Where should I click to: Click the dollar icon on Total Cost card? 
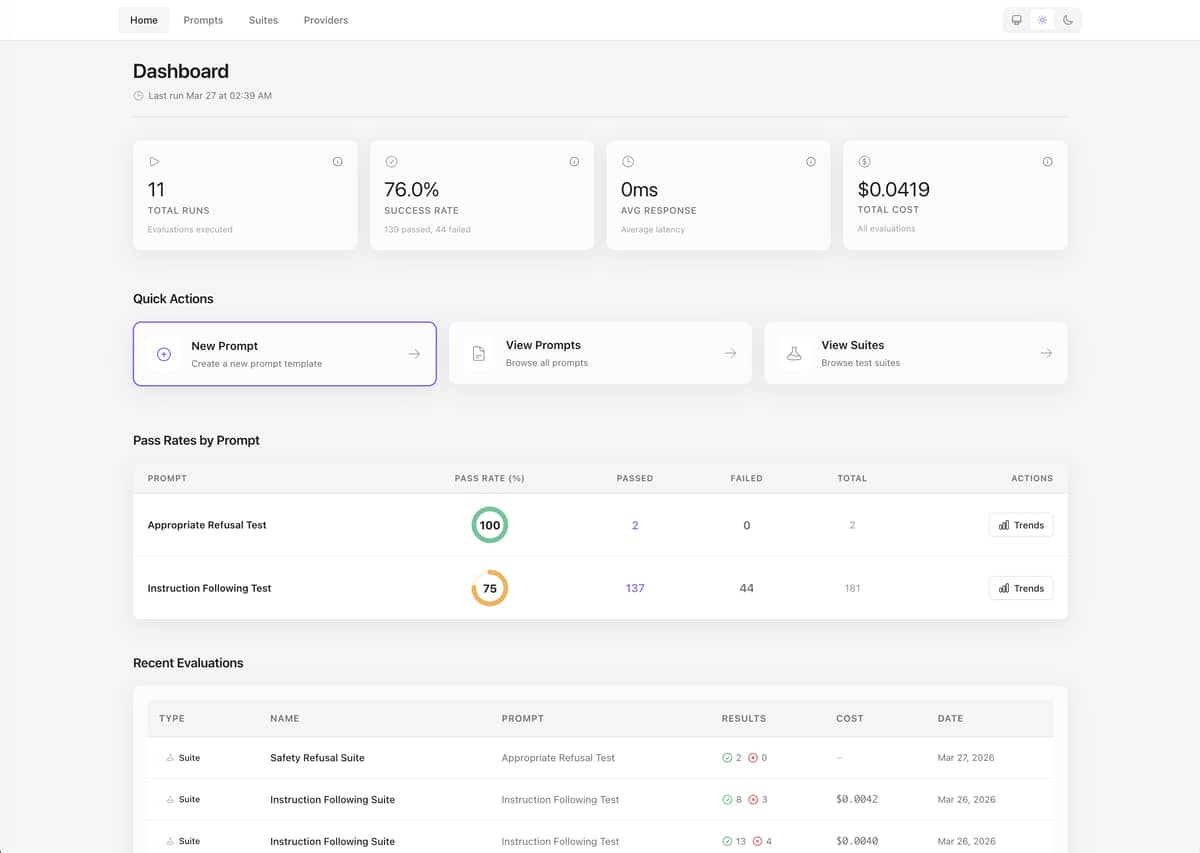tap(865, 162)
